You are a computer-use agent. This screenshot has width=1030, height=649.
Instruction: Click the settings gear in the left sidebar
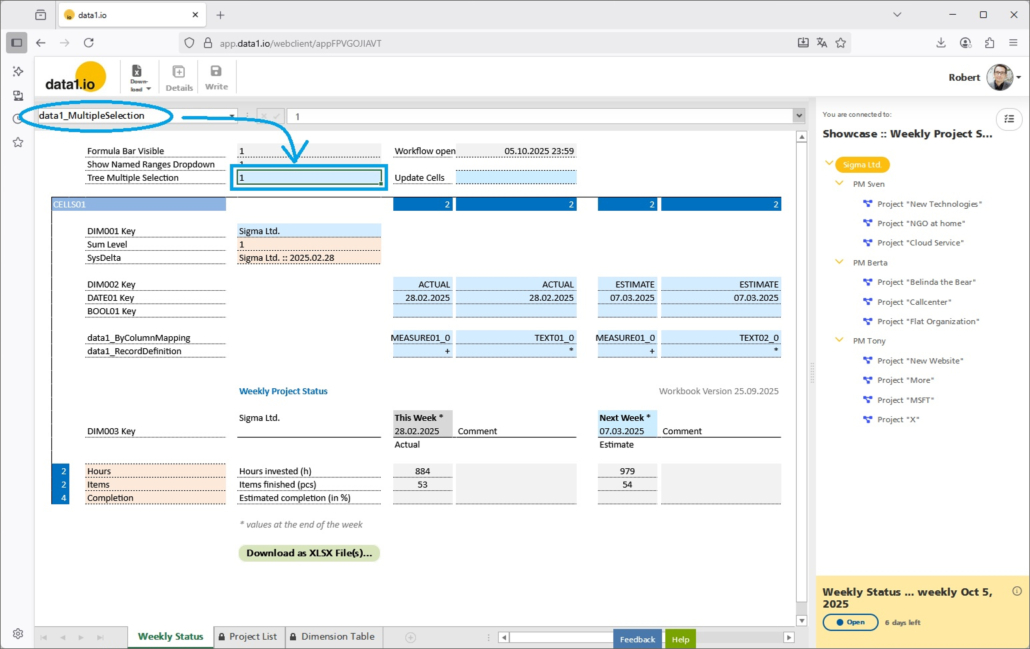(x=18, y=633)
